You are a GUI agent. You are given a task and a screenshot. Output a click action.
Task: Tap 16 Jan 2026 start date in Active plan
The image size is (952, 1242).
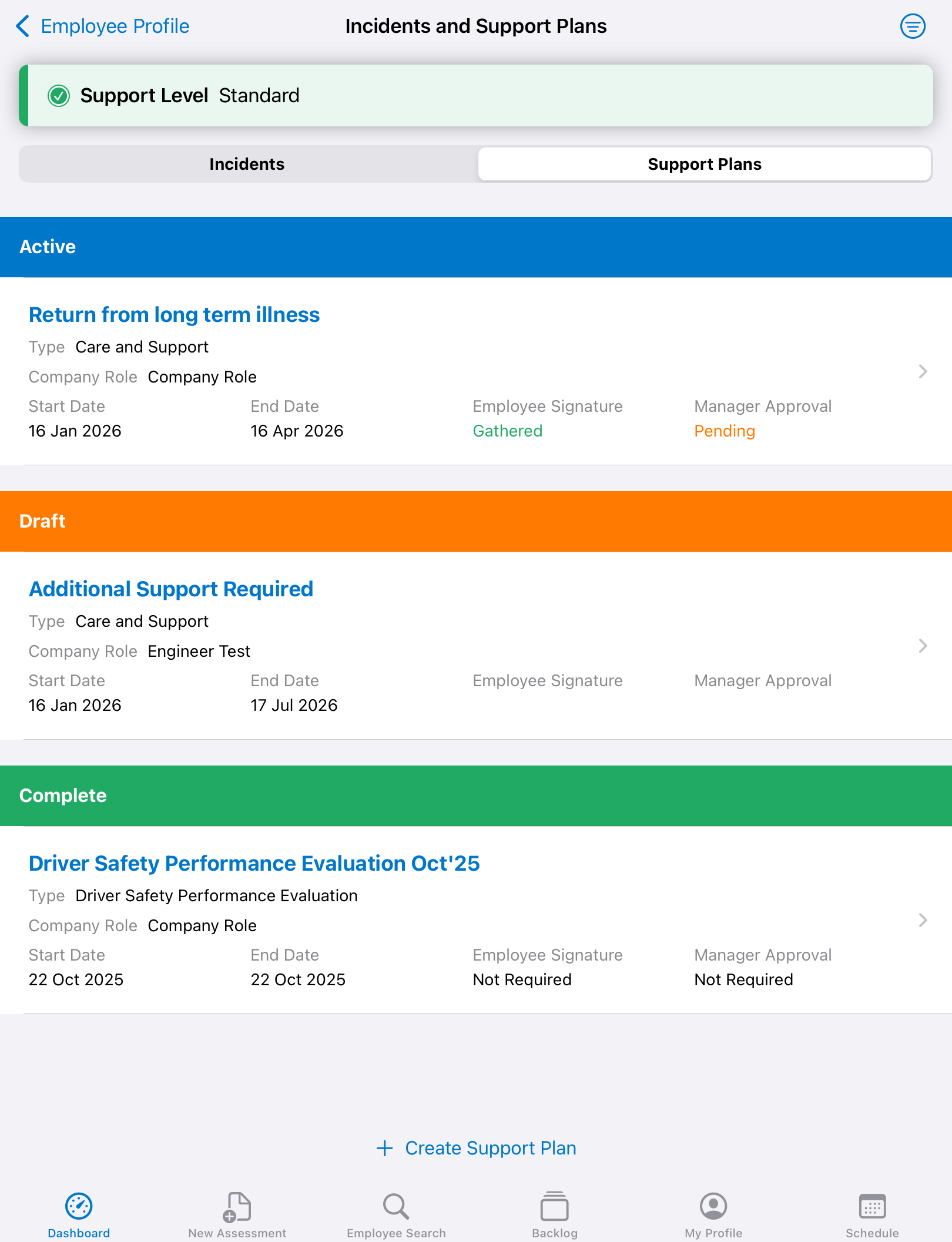(x=75, y=431)
